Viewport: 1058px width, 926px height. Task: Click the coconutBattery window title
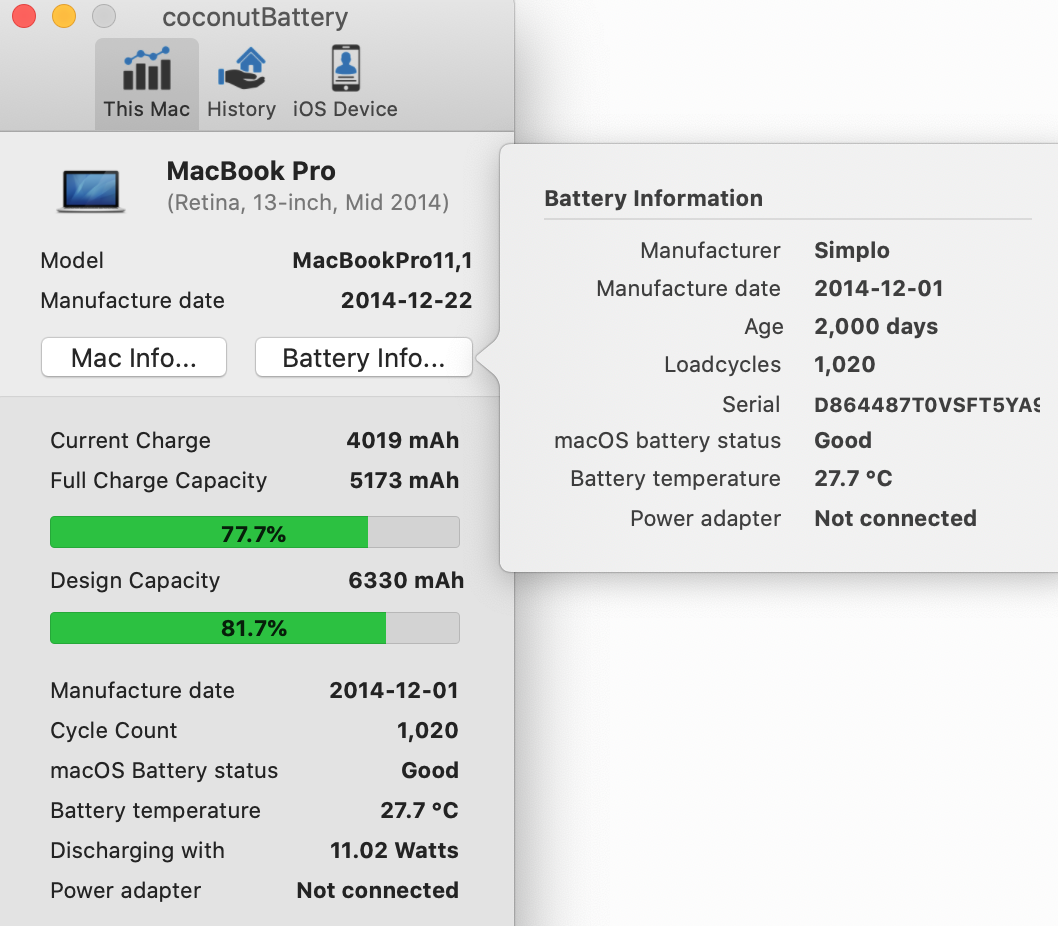tap(255, 17)
